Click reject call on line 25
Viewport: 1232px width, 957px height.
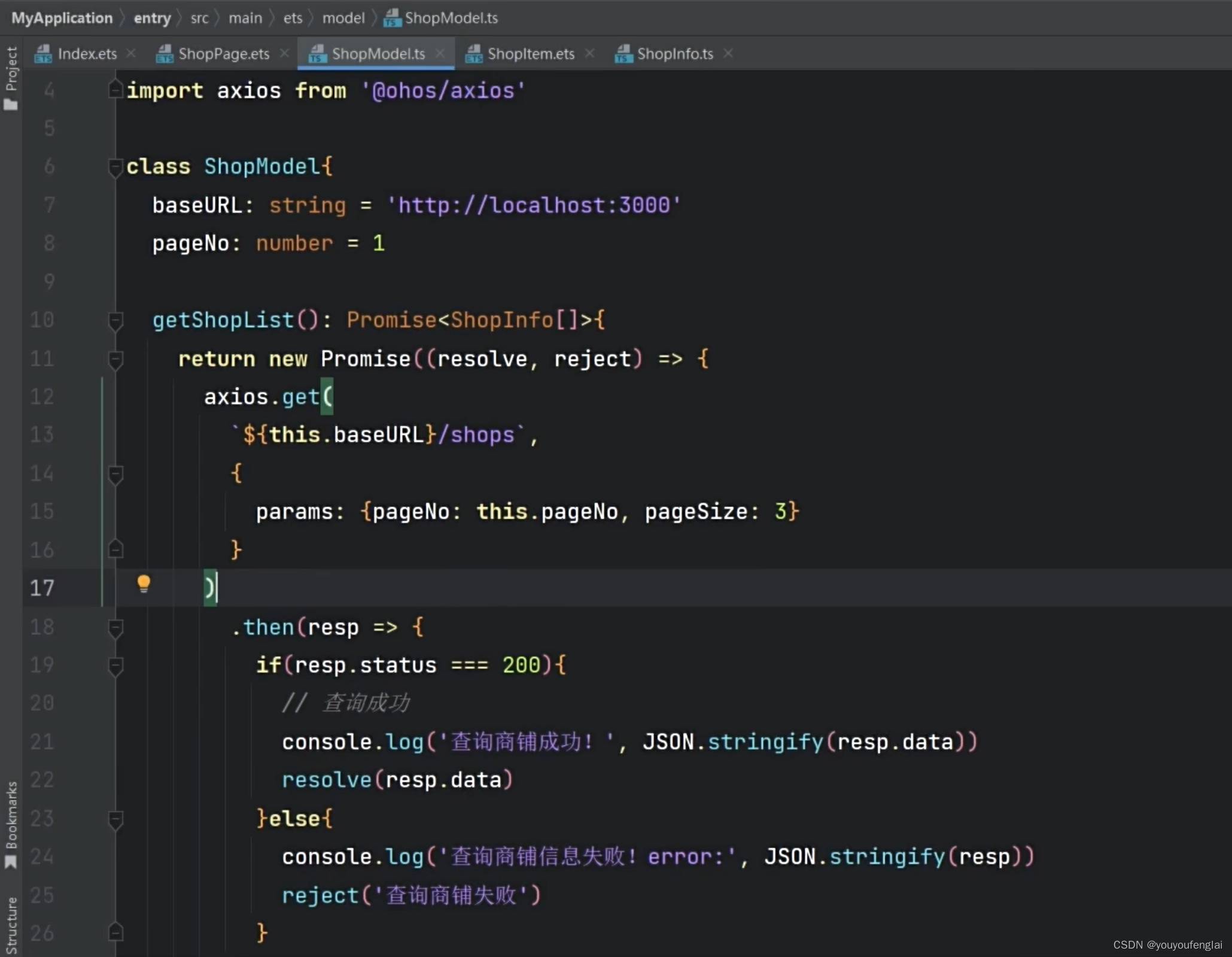pos(412,895)
